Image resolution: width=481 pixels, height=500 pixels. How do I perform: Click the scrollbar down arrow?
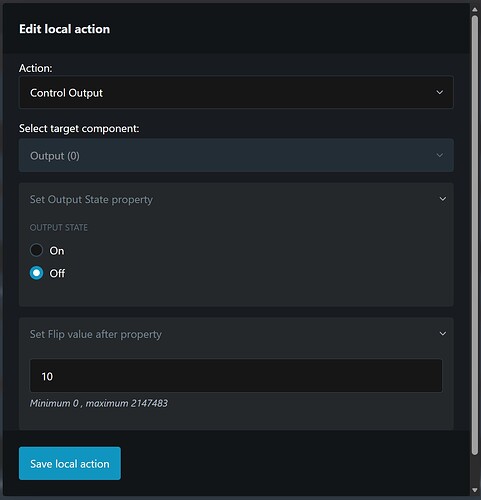pos(475,490)
